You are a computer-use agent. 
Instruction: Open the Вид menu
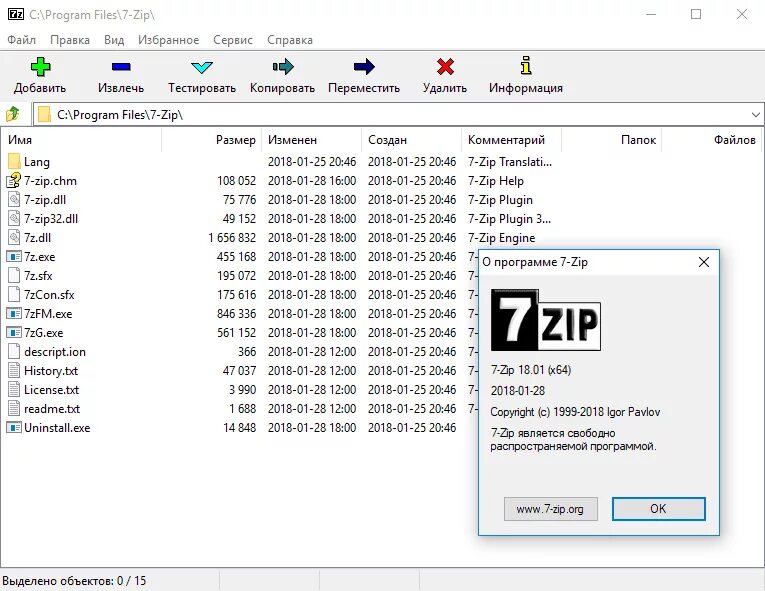(114, 40)
